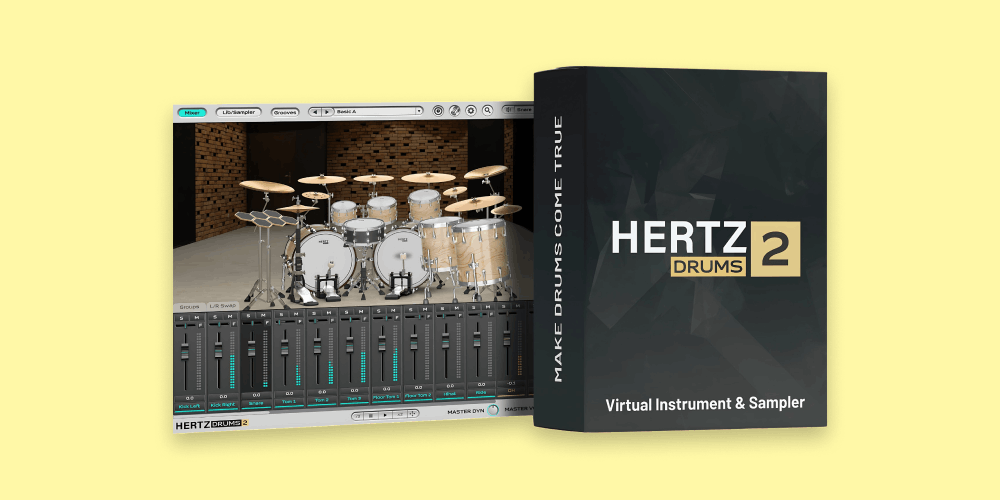
Task: Click the Mute button on Ride channel
Action: (488, 307)
